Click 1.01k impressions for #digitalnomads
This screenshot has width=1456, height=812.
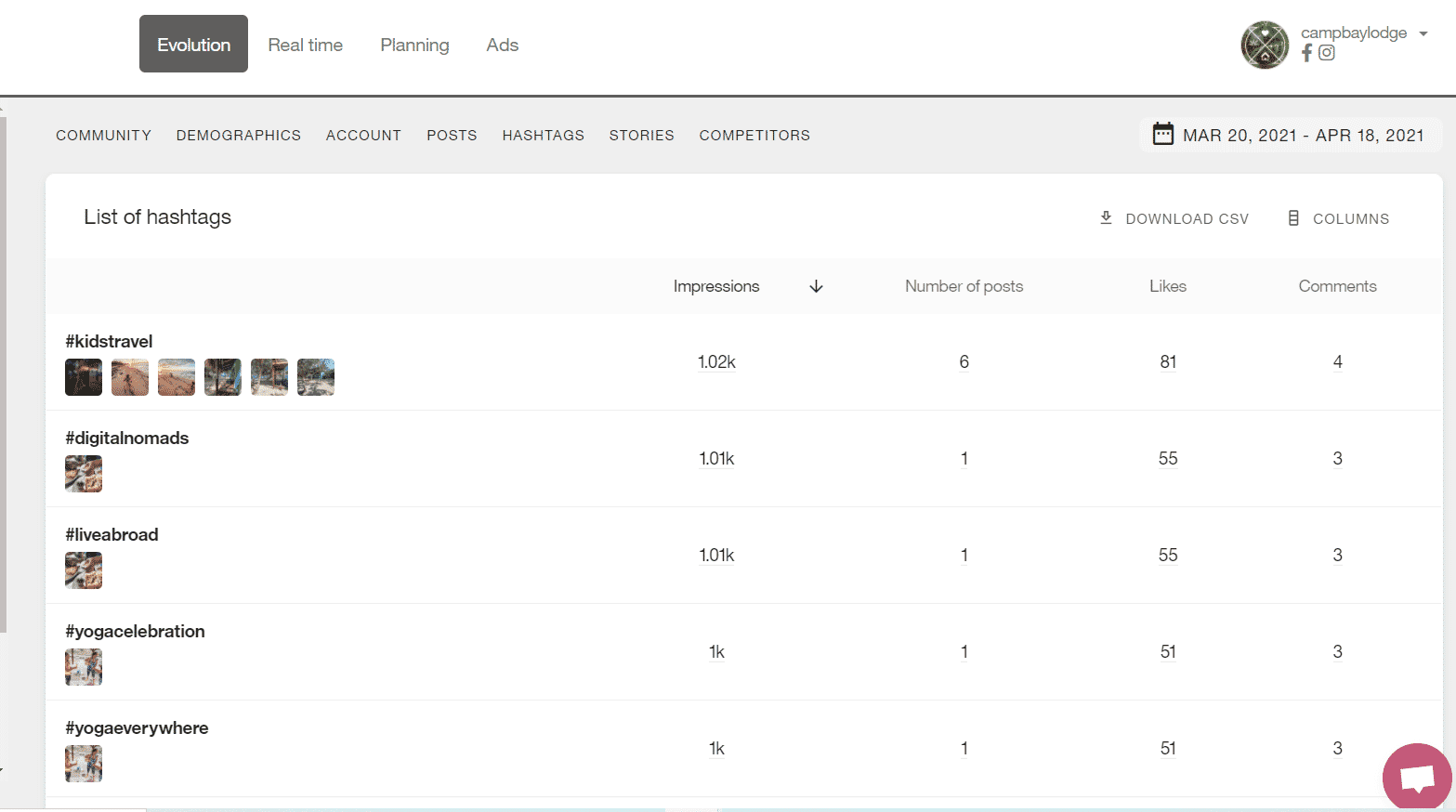(716, 458)
